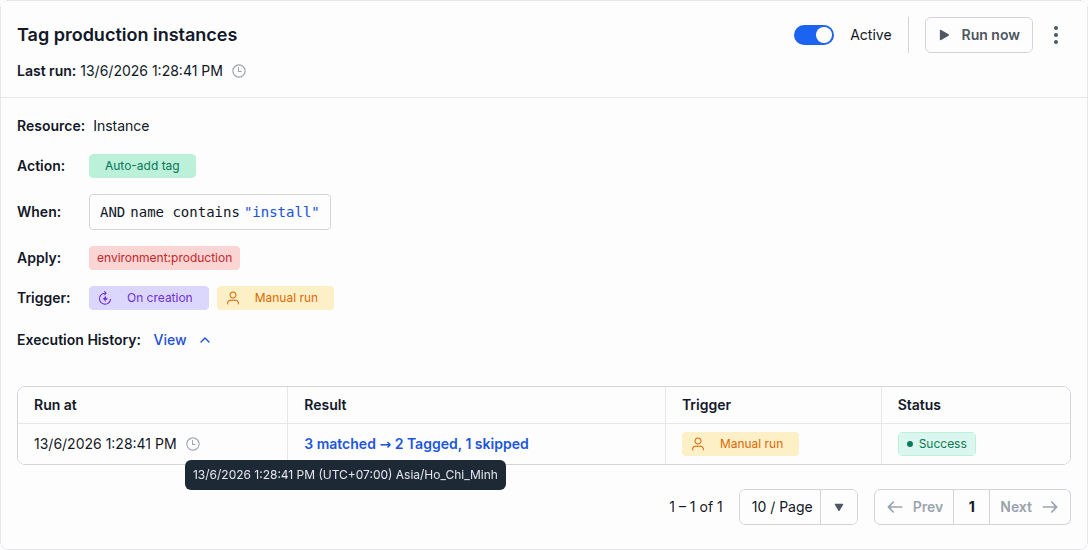Open the 10 / Page dropdown arrow
The height and width of the screenshot is (550, 1088).
tap(839, 507)
